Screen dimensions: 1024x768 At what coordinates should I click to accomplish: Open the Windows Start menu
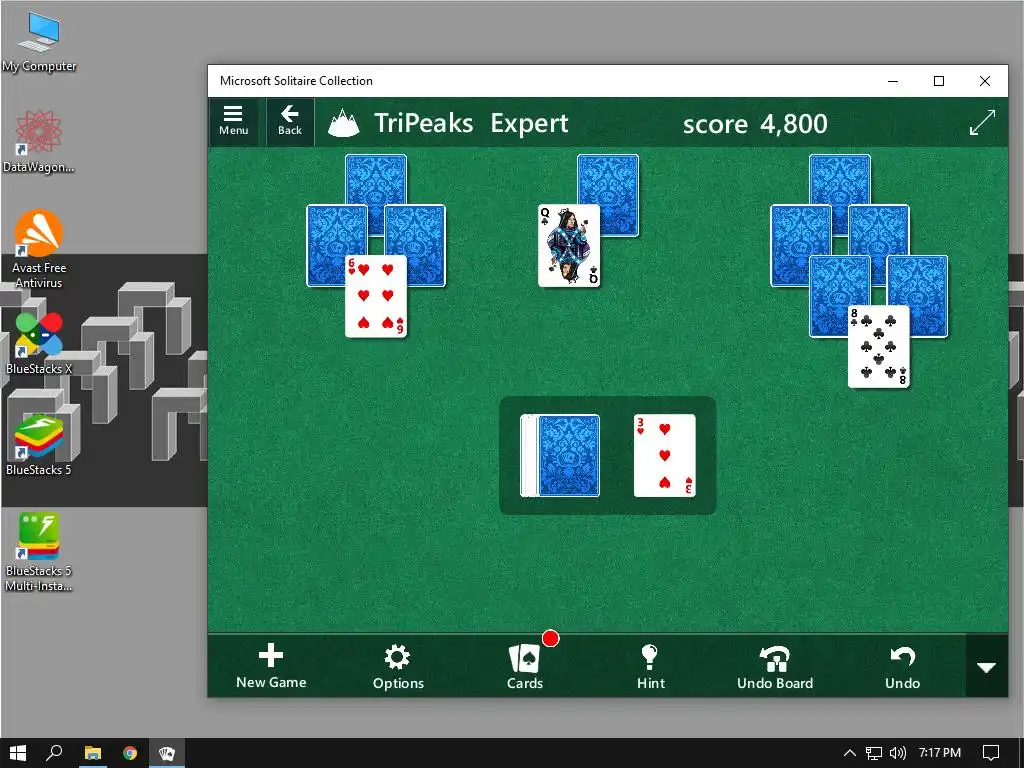point(18,753)
